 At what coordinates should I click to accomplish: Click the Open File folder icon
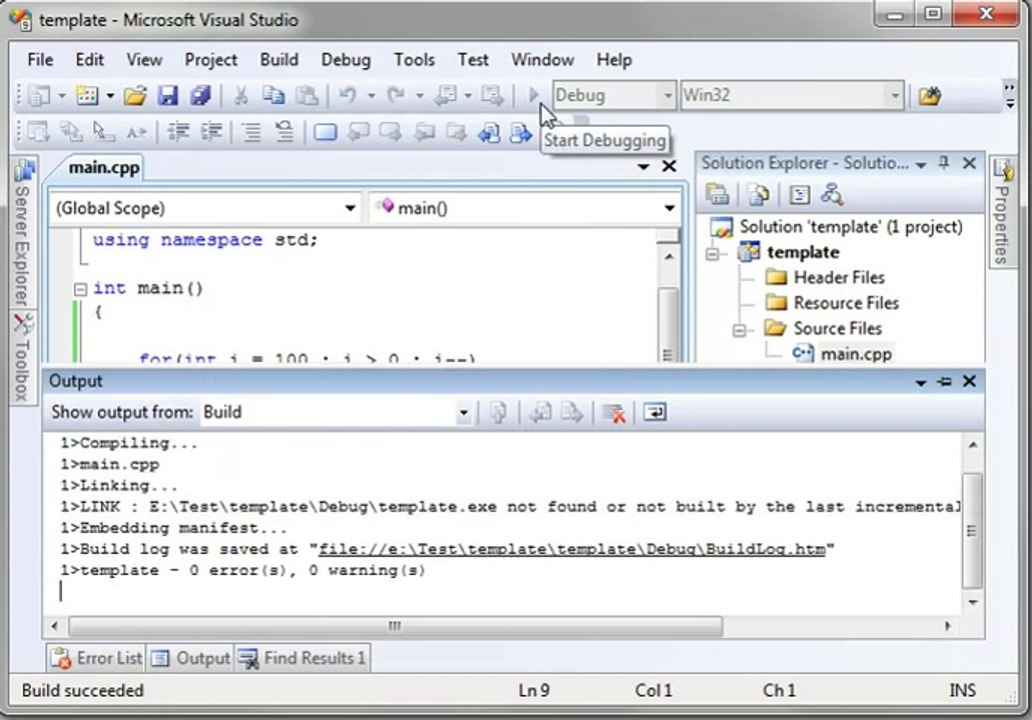tap(135, 96)
